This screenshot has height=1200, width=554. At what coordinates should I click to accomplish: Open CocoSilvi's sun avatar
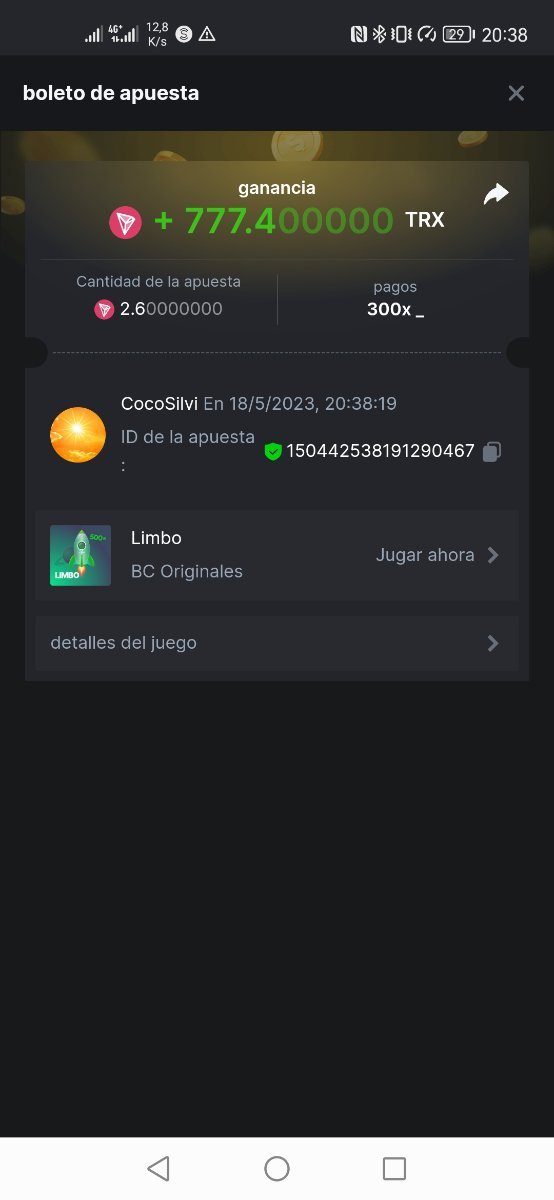coord(78,435)
